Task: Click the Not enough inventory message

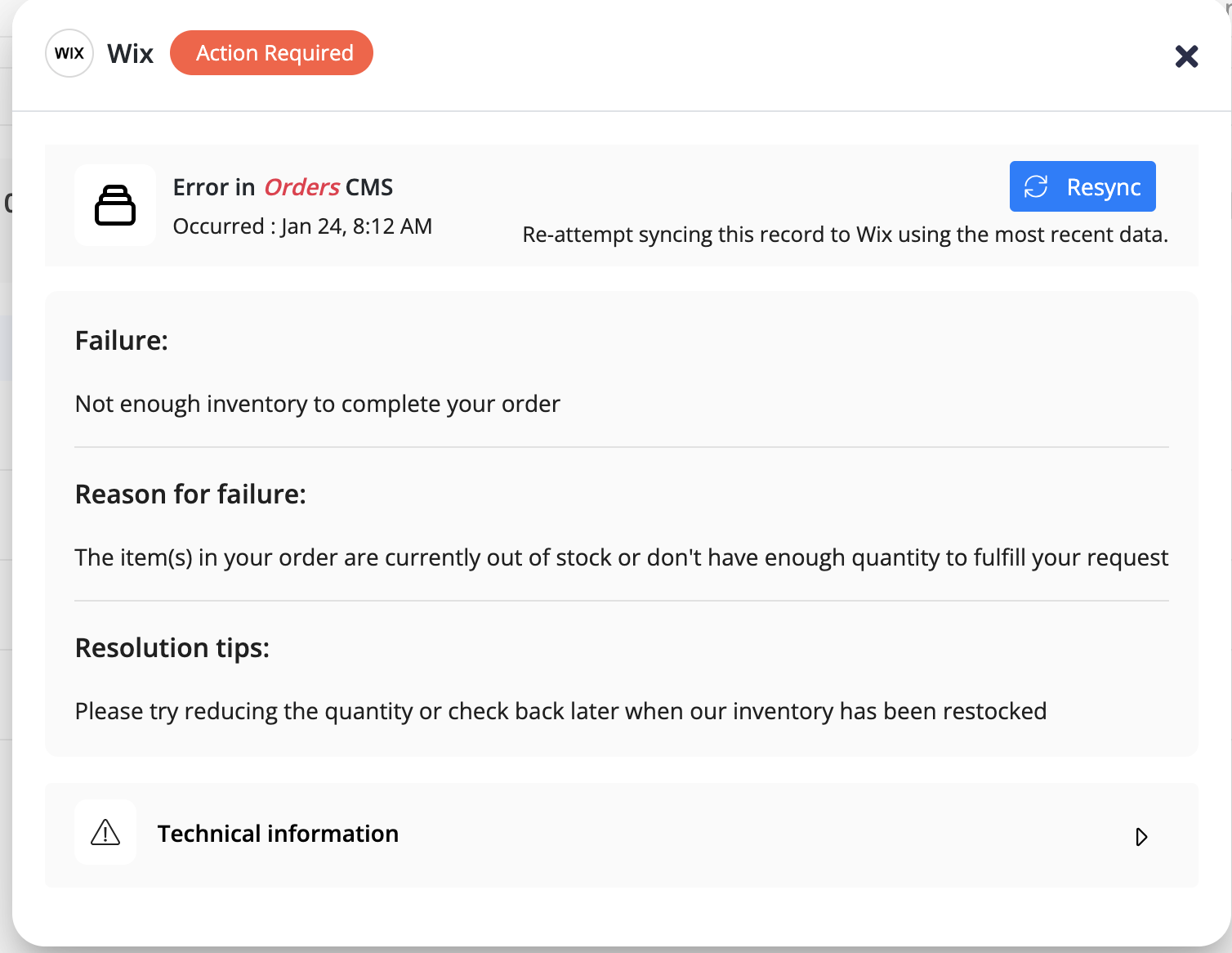Action: (317, 404)
